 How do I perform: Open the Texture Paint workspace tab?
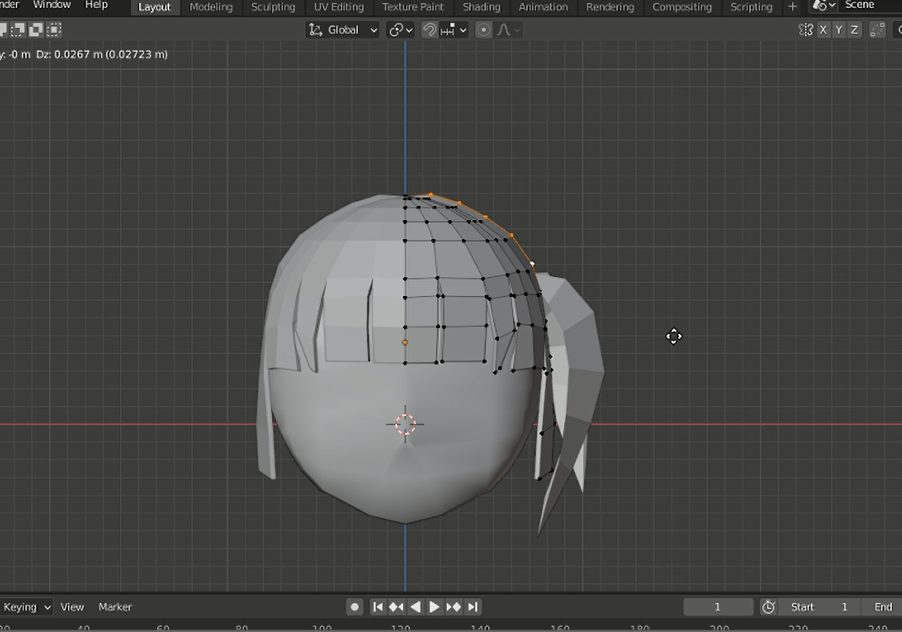(413, 7)
